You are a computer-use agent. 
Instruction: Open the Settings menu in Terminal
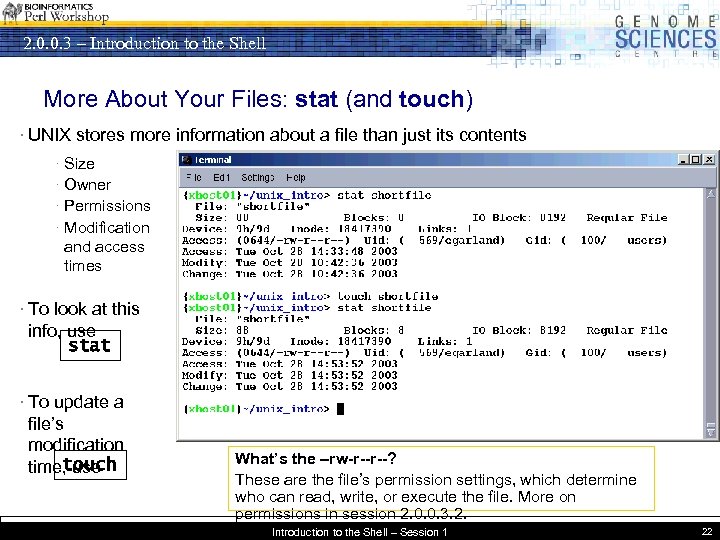(x=258, y=178)
